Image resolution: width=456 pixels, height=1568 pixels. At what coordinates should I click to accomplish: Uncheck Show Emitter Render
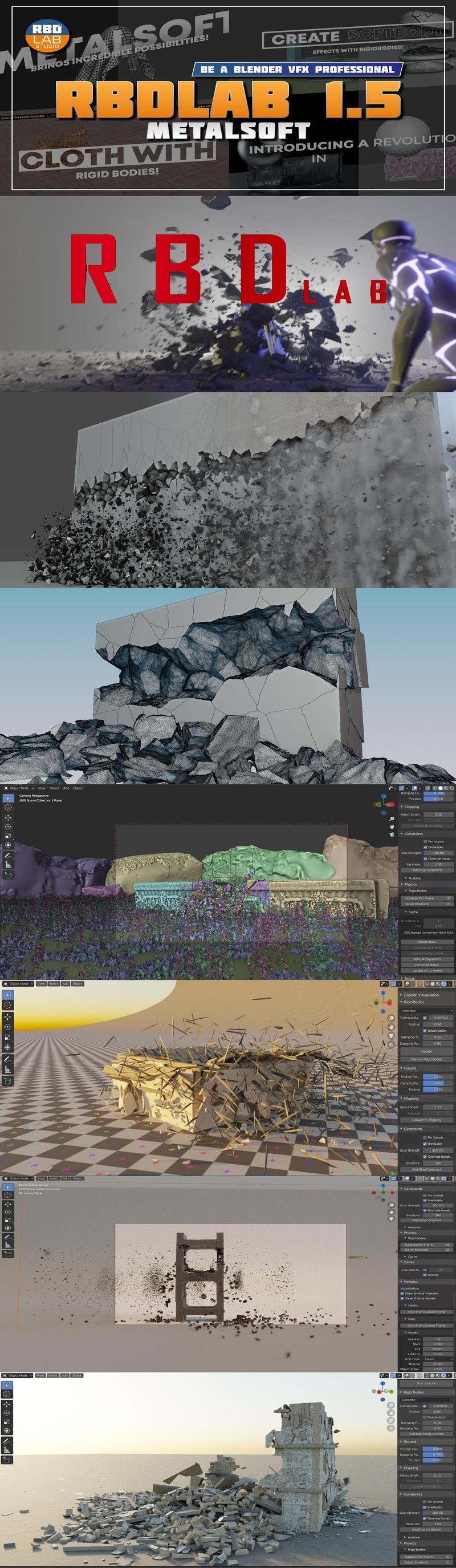[402, 1298]
